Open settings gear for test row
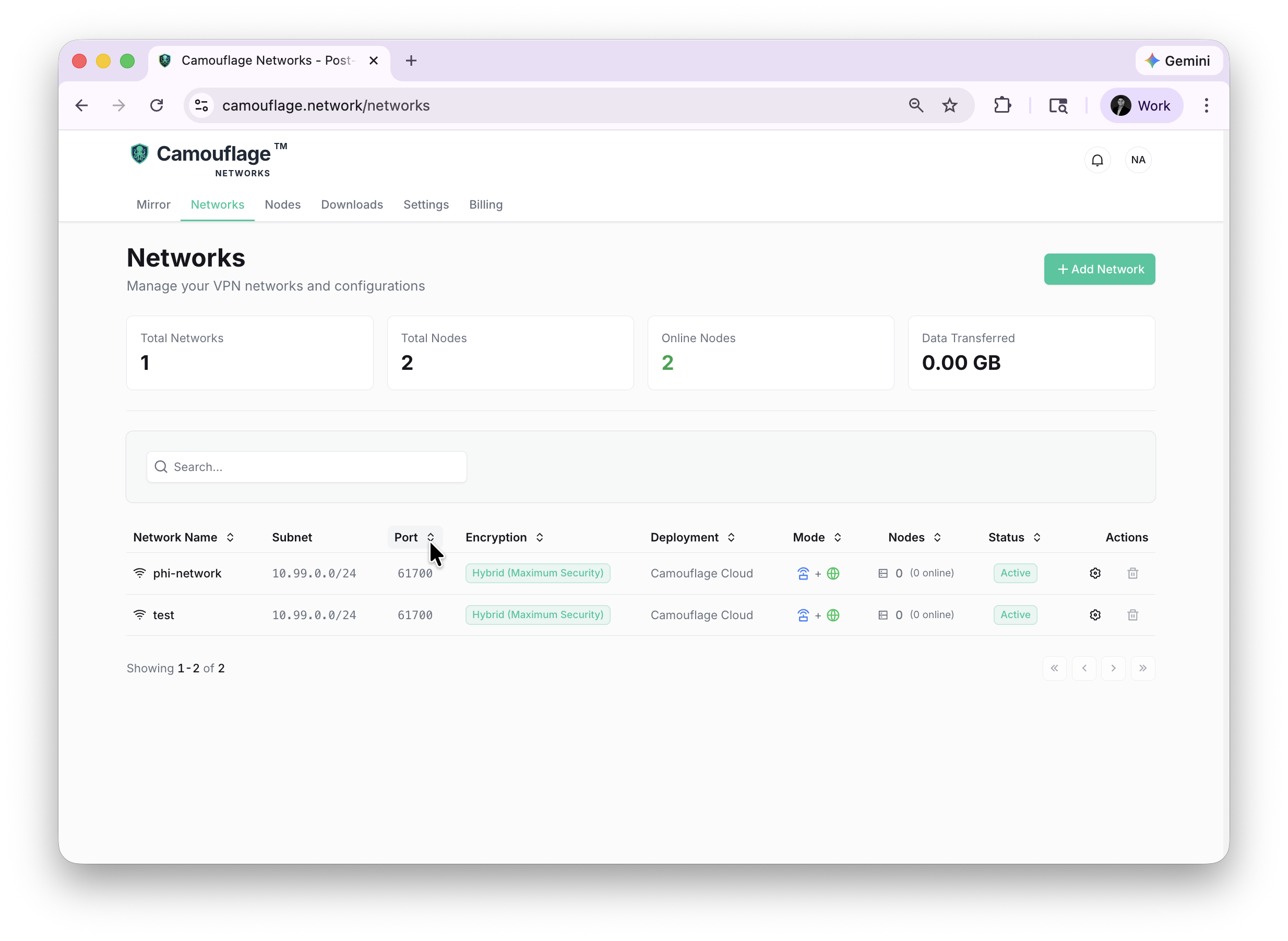Viewport: 1288px width, 941px height. (x=1095, y=614)
